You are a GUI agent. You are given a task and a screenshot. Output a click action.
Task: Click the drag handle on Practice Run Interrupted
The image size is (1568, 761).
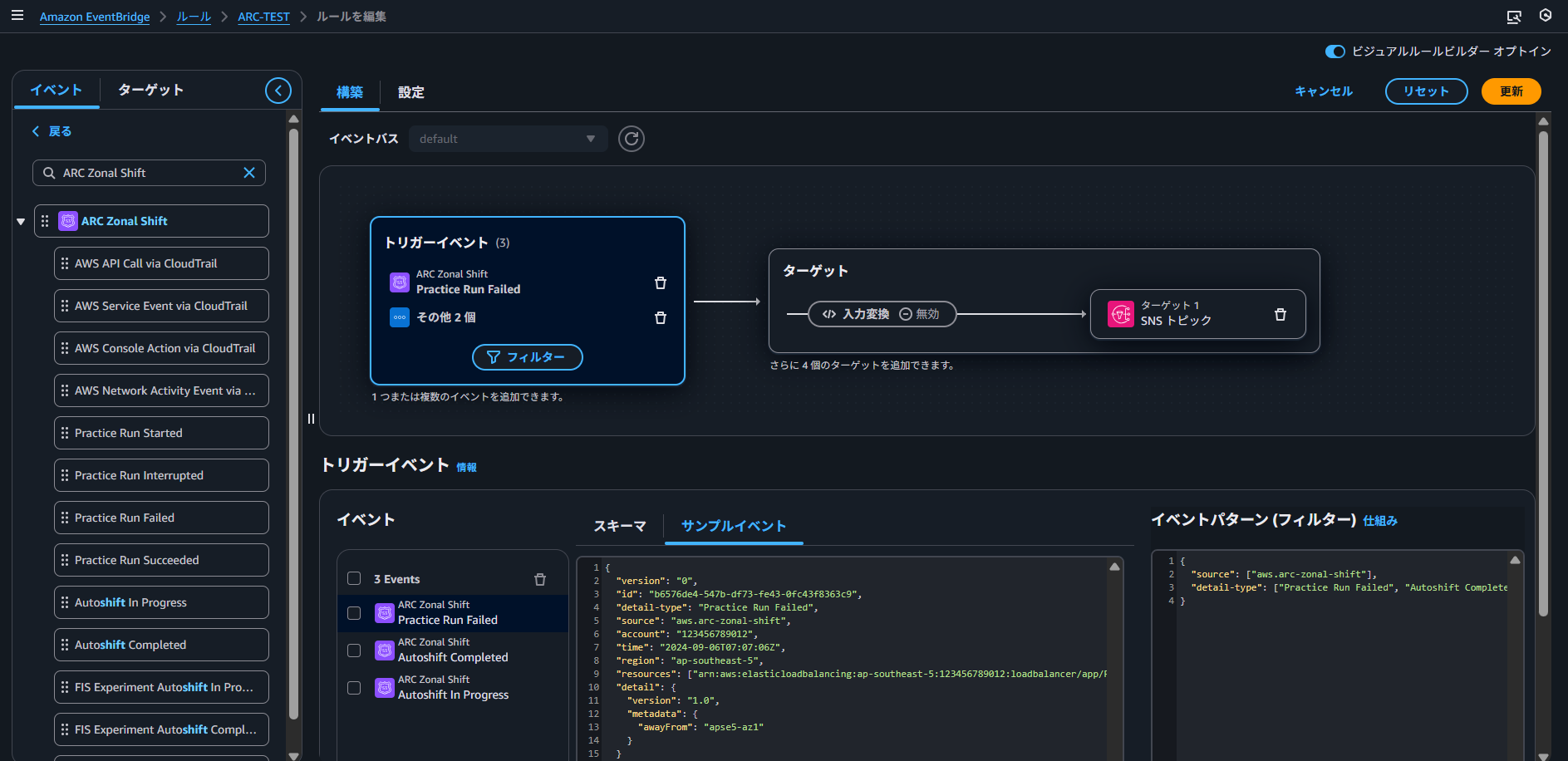[x=65, y=475]
